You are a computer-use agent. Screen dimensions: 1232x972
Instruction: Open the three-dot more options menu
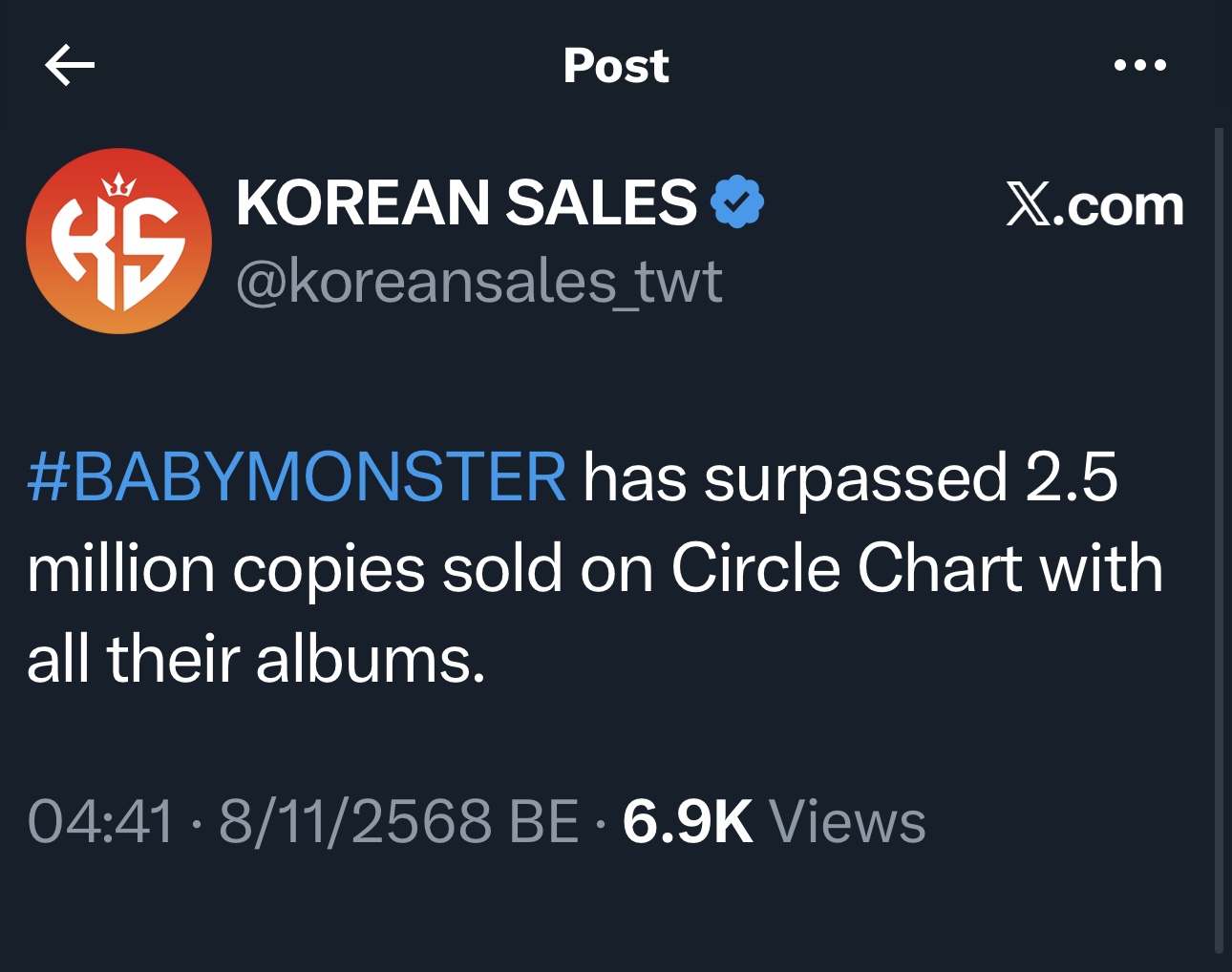[x=1139, y=65]
